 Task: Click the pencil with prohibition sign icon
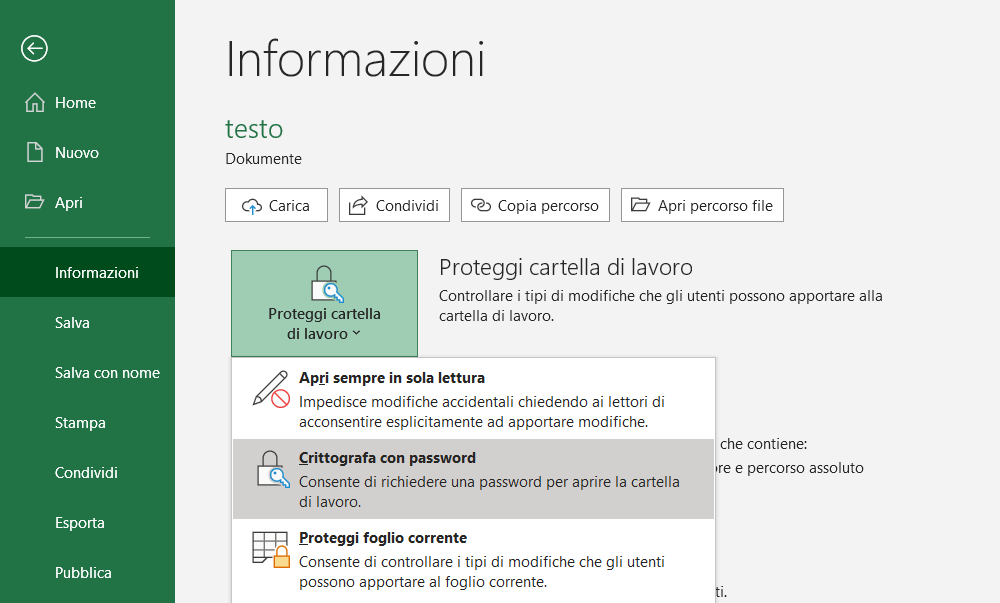271,389
